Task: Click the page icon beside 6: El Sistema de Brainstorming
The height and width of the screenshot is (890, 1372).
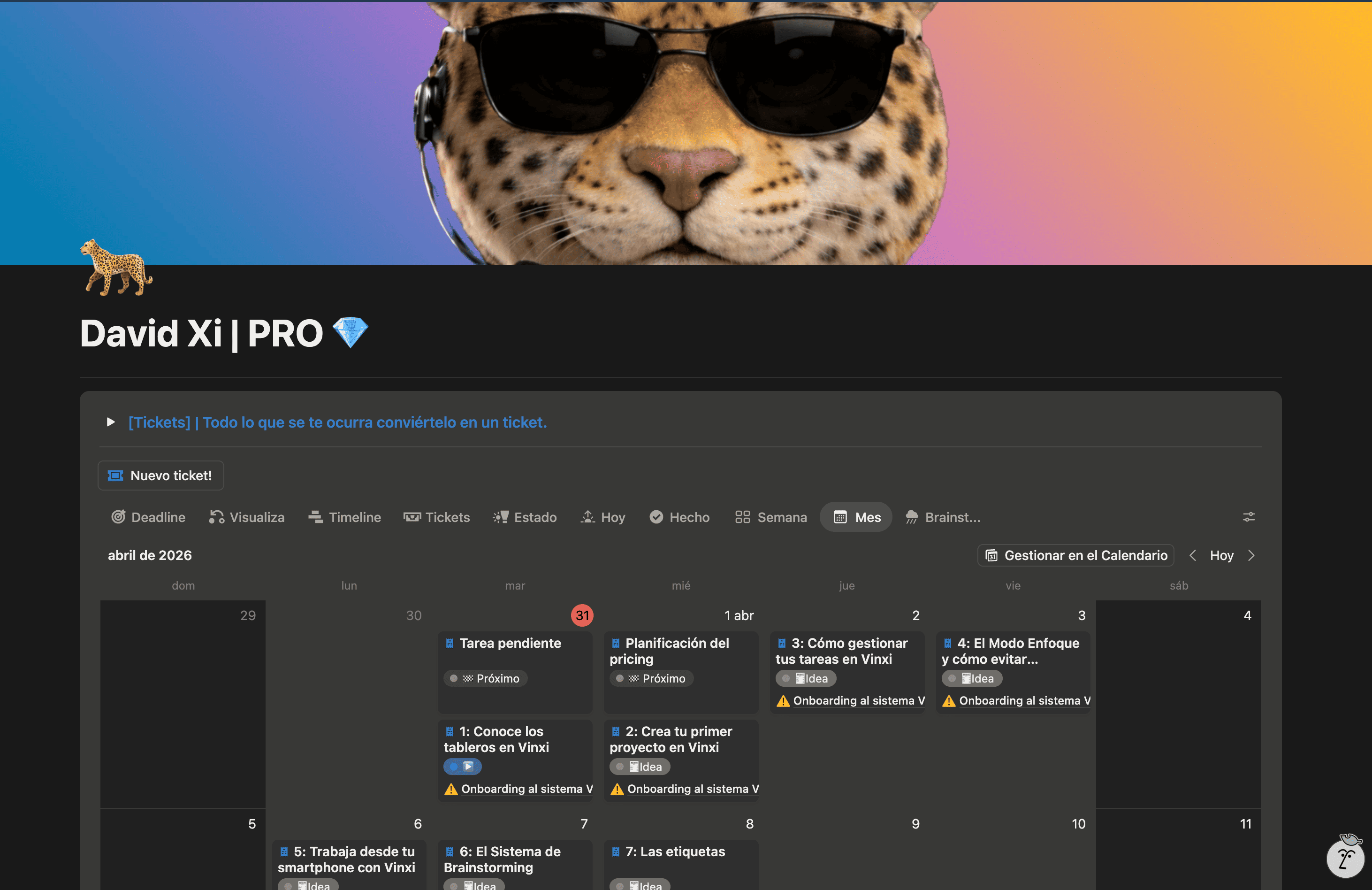Action: tap(450, 852)
